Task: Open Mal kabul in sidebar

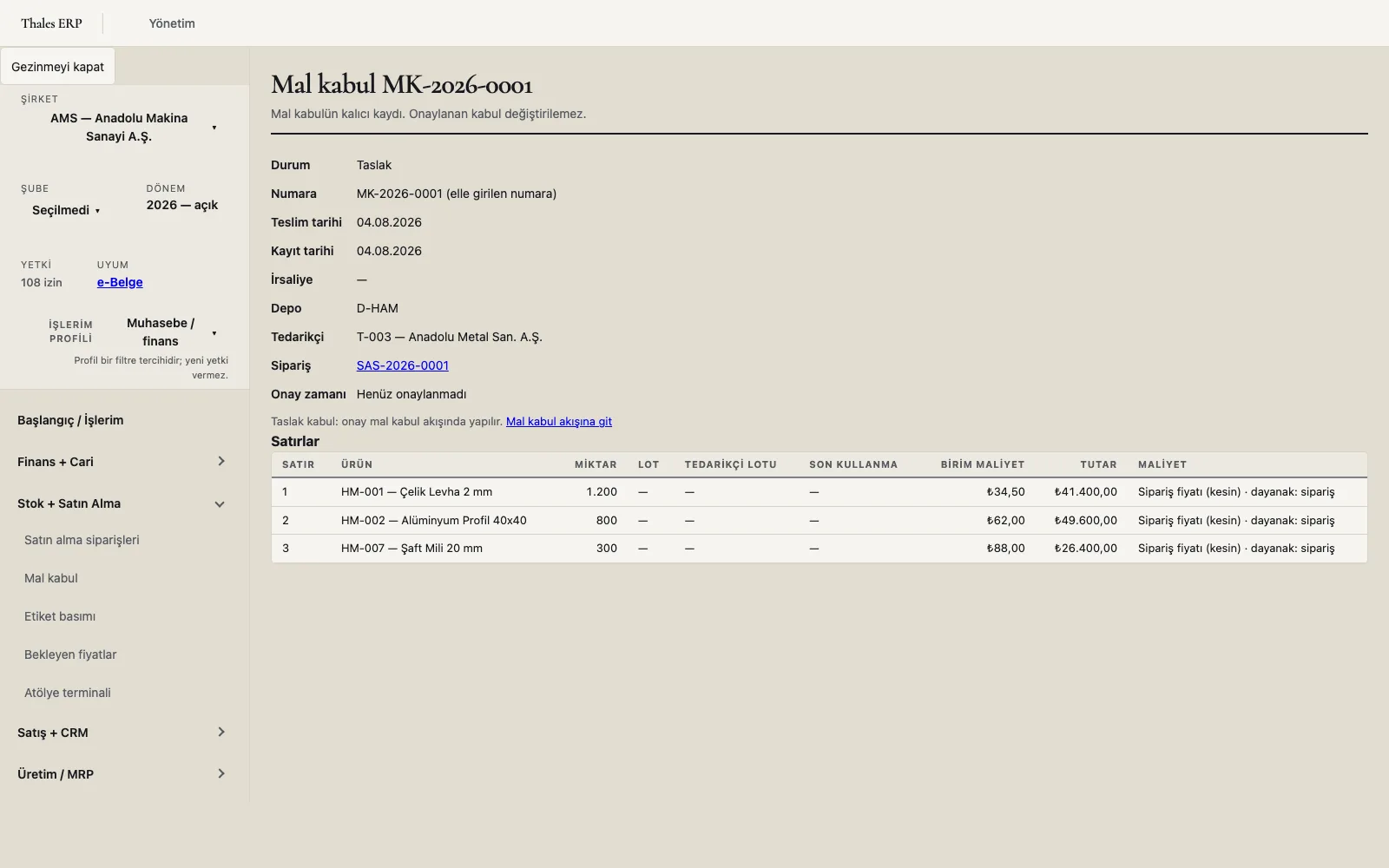Action: click(51, 578)
